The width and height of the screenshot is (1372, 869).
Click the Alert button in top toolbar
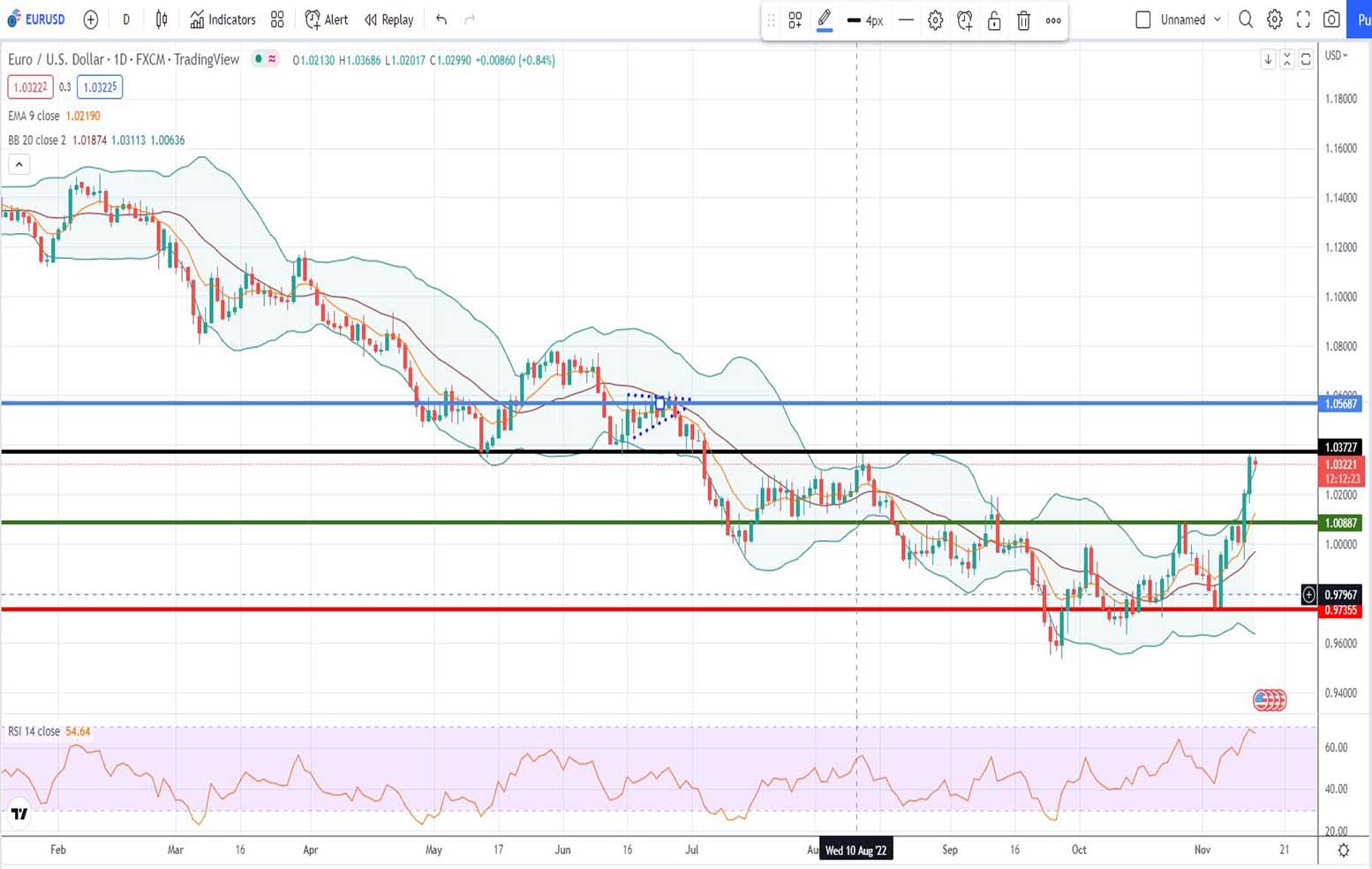(x=327, y=19)
